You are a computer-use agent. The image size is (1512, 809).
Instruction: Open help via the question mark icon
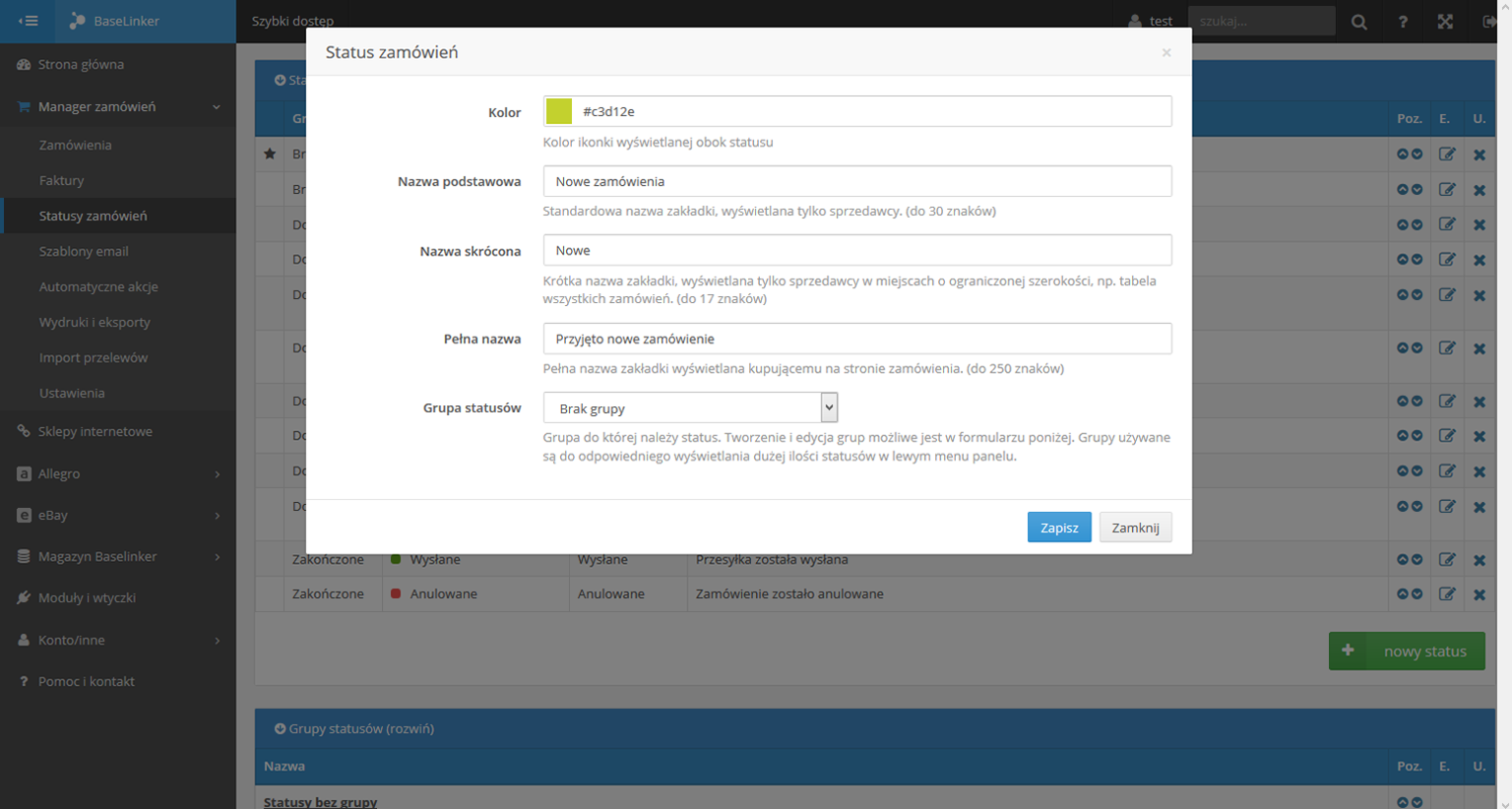[1403, 22]
